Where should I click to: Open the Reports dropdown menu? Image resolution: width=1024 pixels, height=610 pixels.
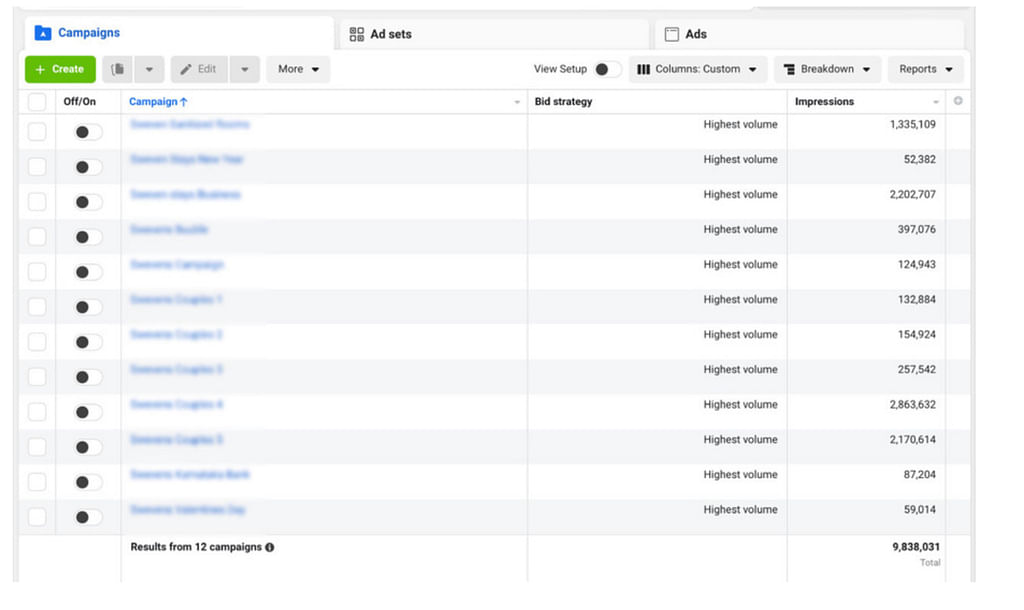click(x=925, y=69)
